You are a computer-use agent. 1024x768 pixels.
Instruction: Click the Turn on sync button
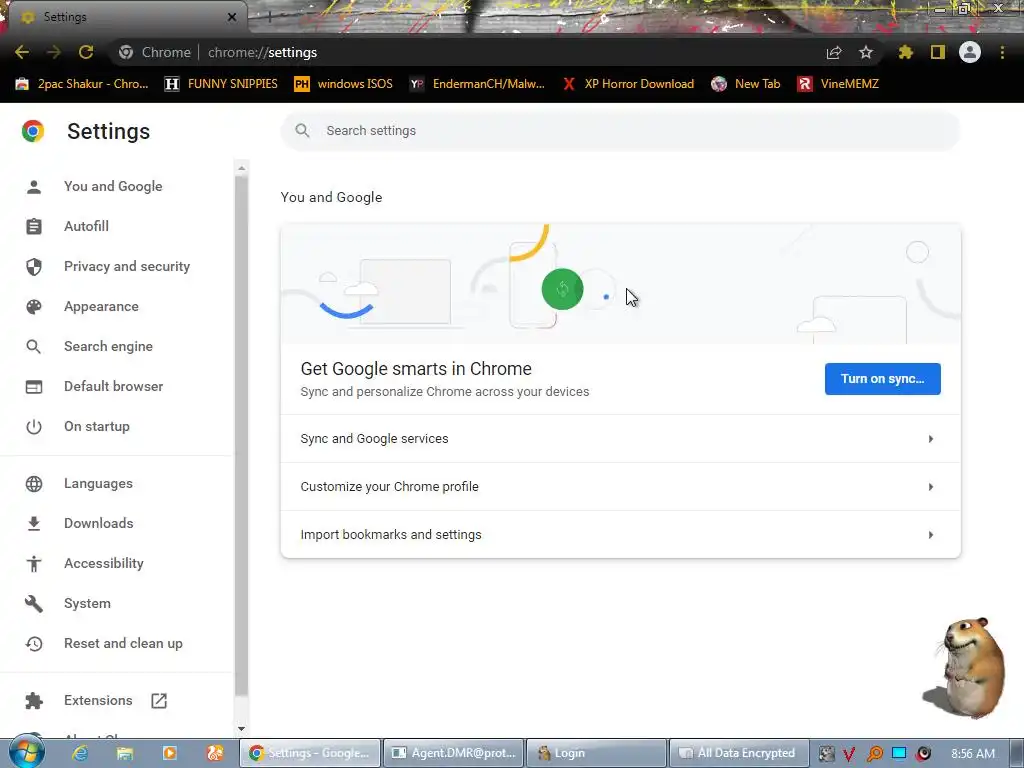(882, 379)
